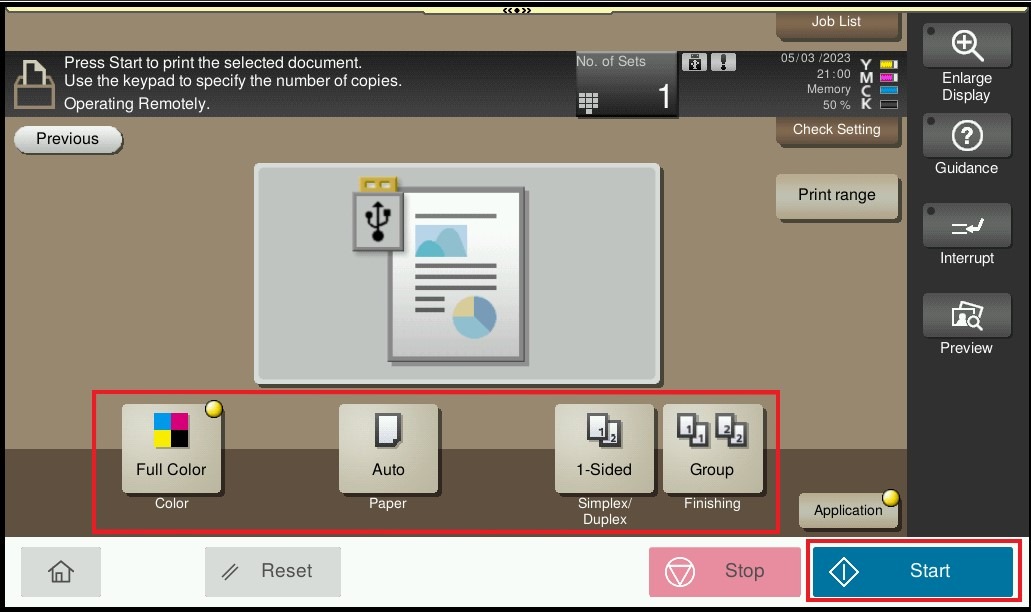Click the USB device status icon
The image size is (1031, 612).
click(694, 62)
